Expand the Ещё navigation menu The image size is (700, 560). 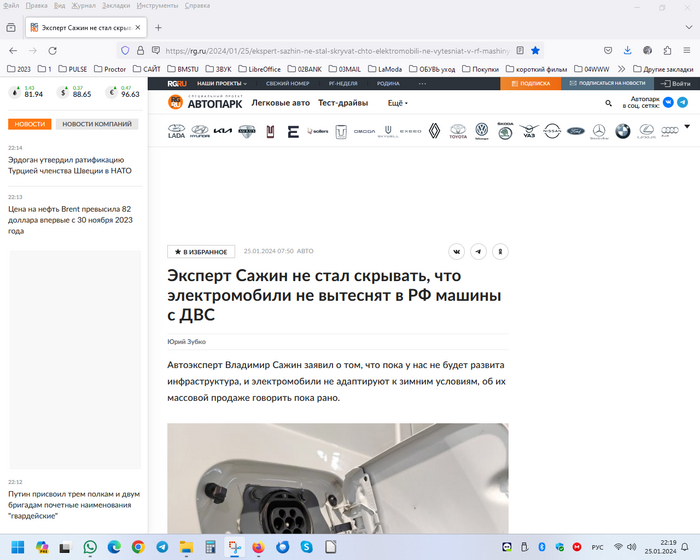(x=397, y=103)
